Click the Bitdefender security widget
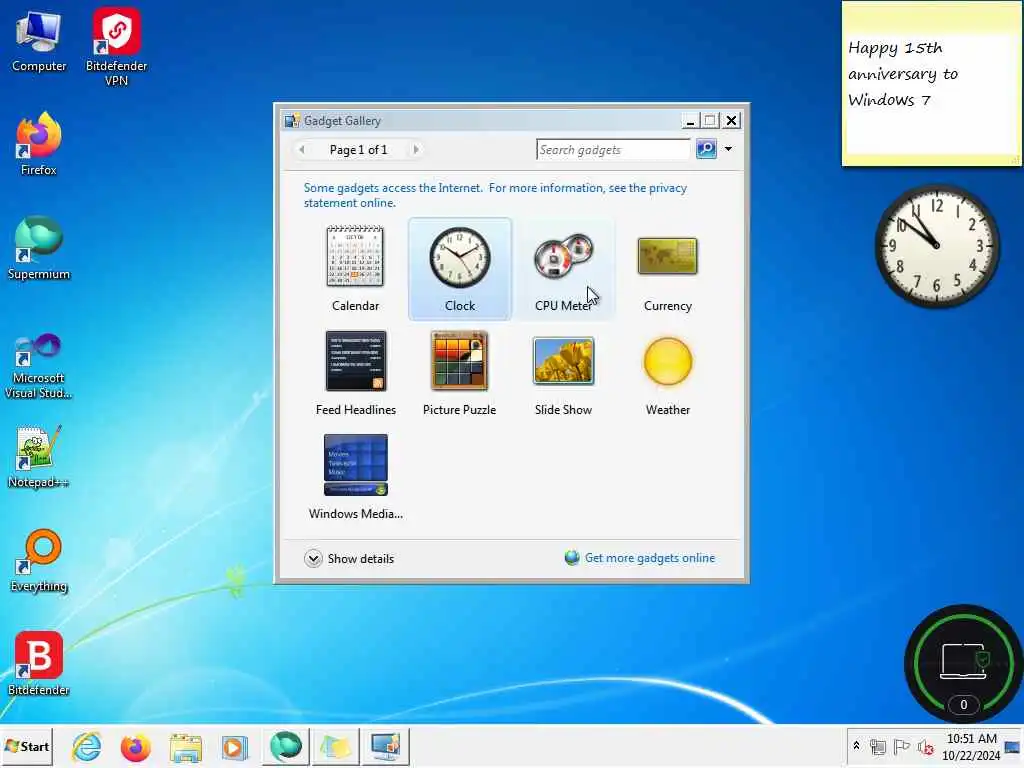The height and width of the screenshot is (768, 1024). point(963,663)
